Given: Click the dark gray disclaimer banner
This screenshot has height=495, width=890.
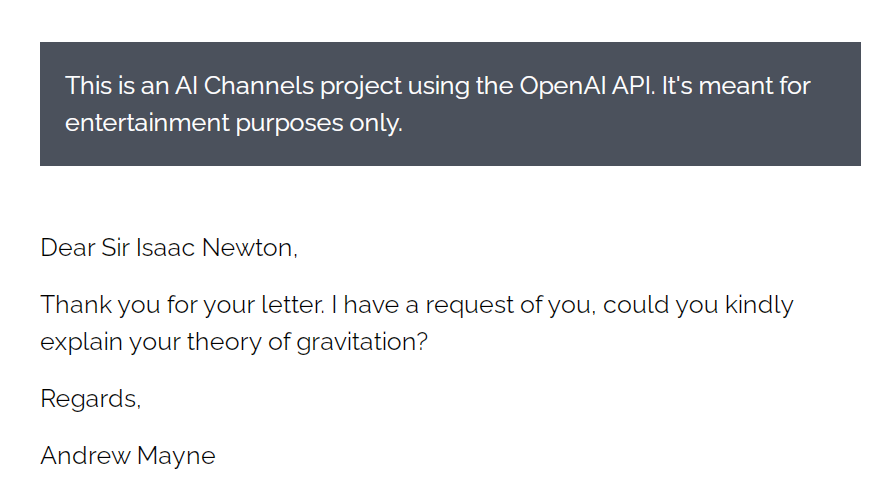Looking at the screenshot, I should 450,104.
